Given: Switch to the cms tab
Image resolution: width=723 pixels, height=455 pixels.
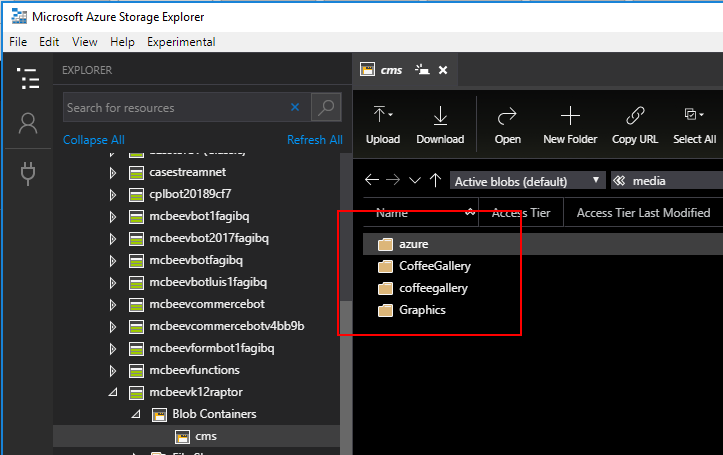Looking at the screenshot, I should click(391, 70).
